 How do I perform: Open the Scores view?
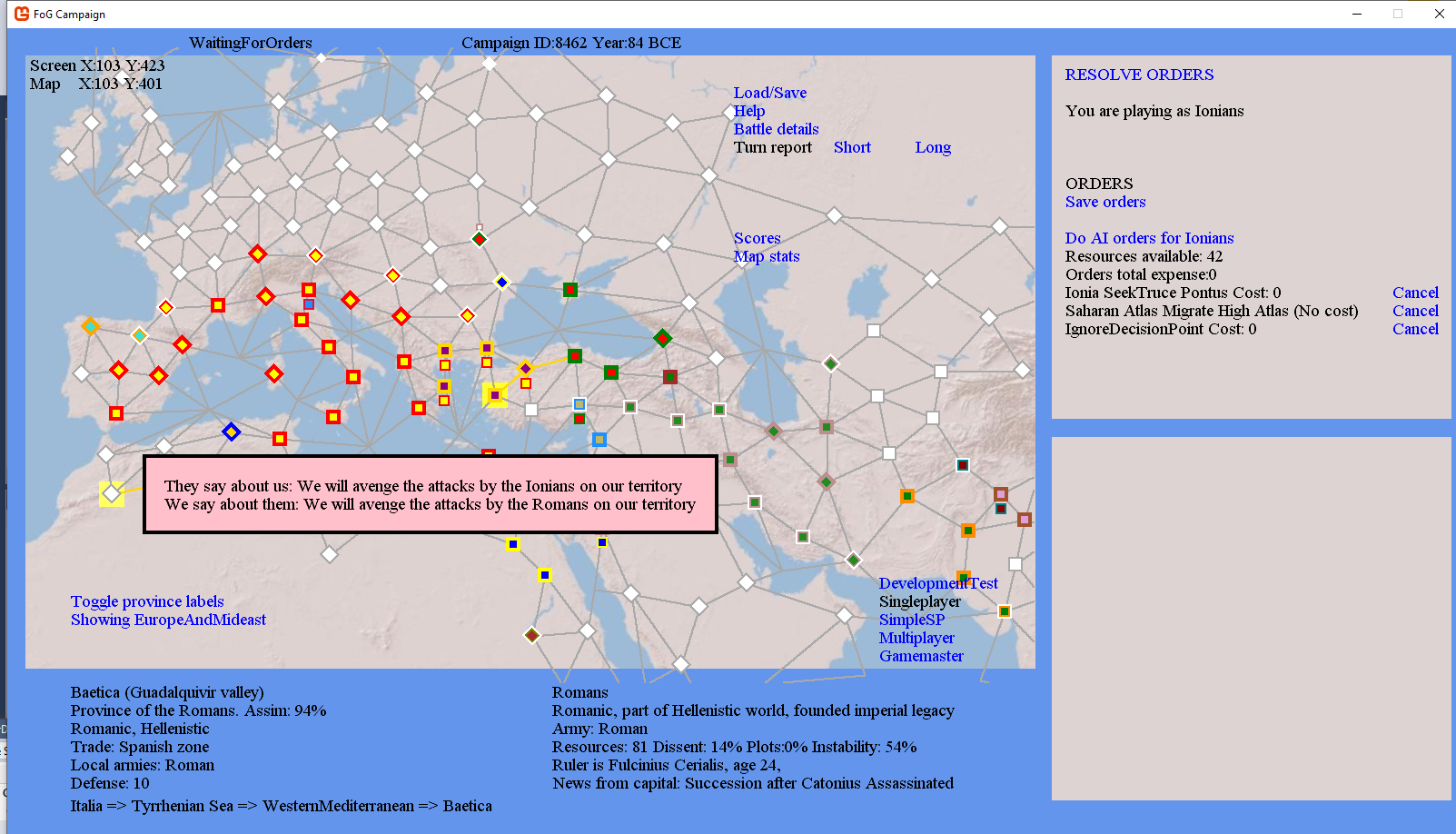757,238
